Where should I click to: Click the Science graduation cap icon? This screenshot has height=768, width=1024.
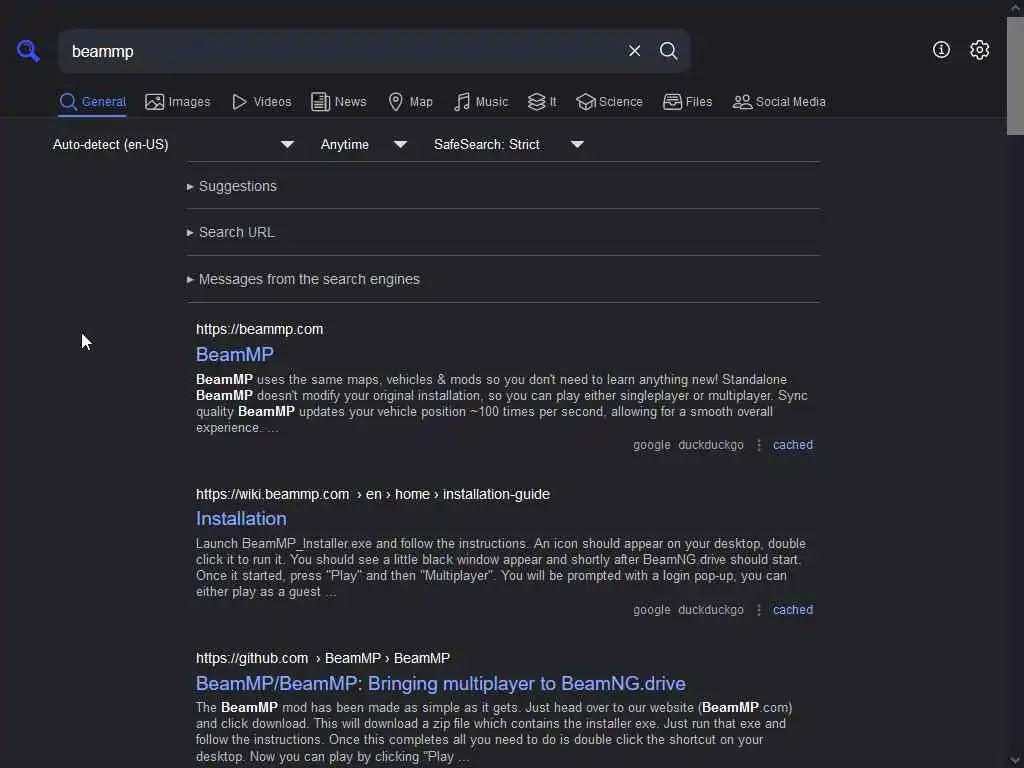point(585,102)
